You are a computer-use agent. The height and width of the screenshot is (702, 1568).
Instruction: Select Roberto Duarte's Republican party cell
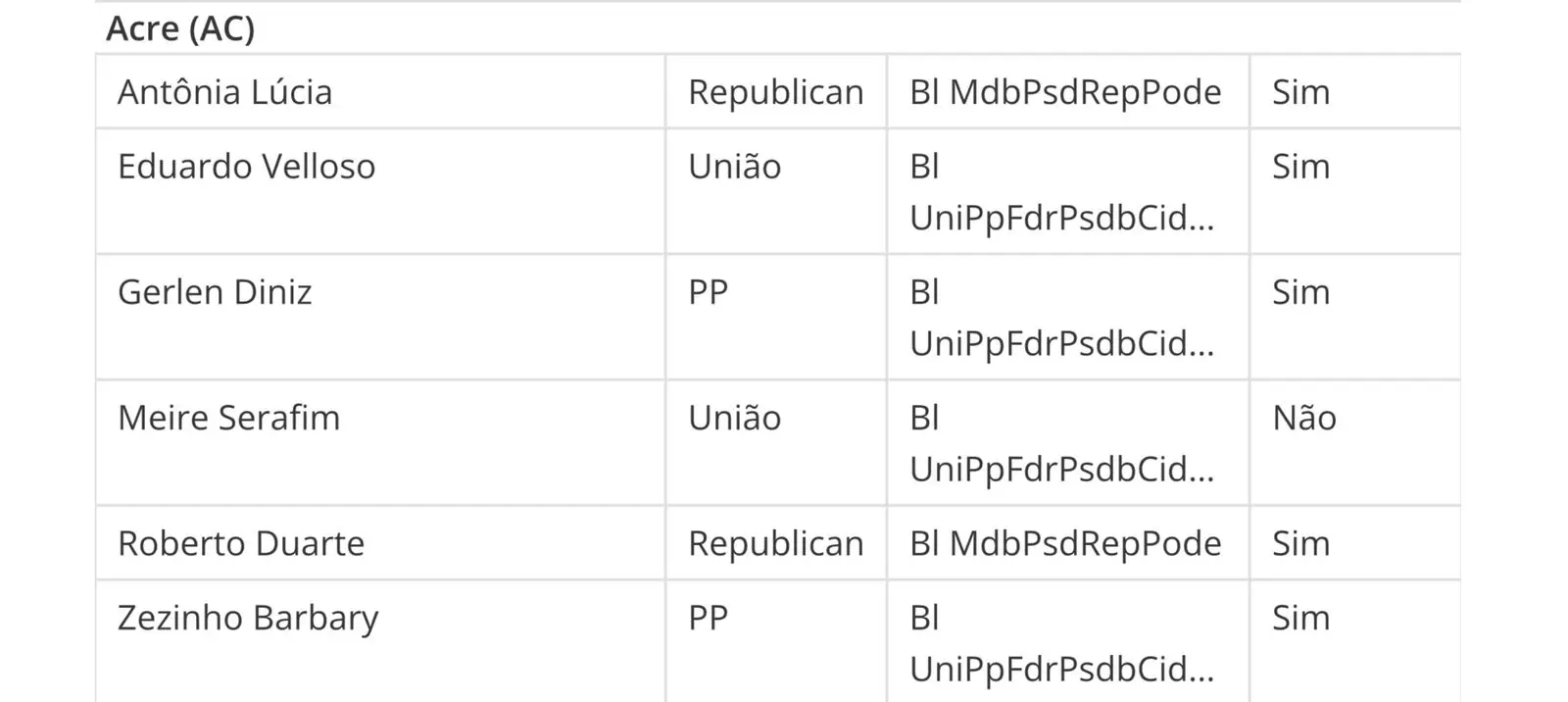[775, 543]
